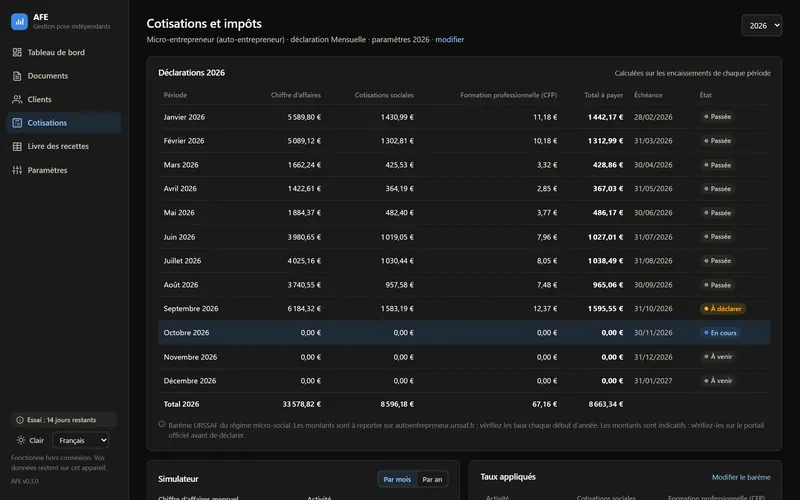Click the Octobre 2026 highlighted row label
Image resolution: width=800 pixels, height=500 pixels.
(x=186, y=333)
